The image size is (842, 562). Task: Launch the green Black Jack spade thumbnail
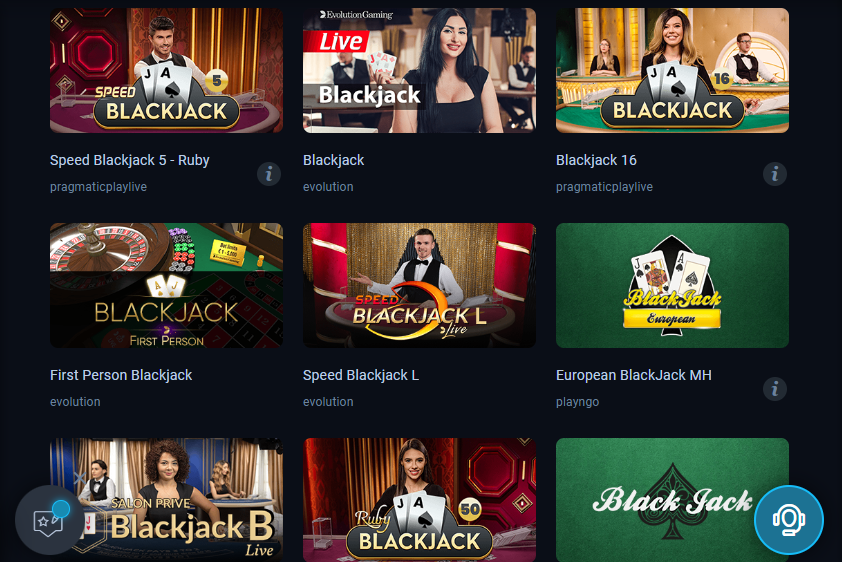(x=672, y=500)
